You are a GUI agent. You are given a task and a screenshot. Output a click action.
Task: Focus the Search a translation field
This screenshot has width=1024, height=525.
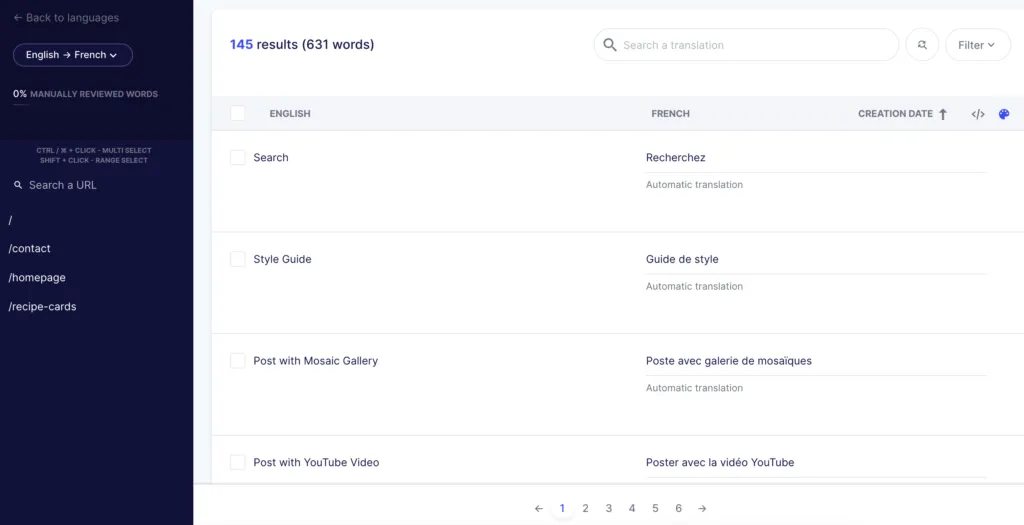pyautogui.click(x=755, y=45)
